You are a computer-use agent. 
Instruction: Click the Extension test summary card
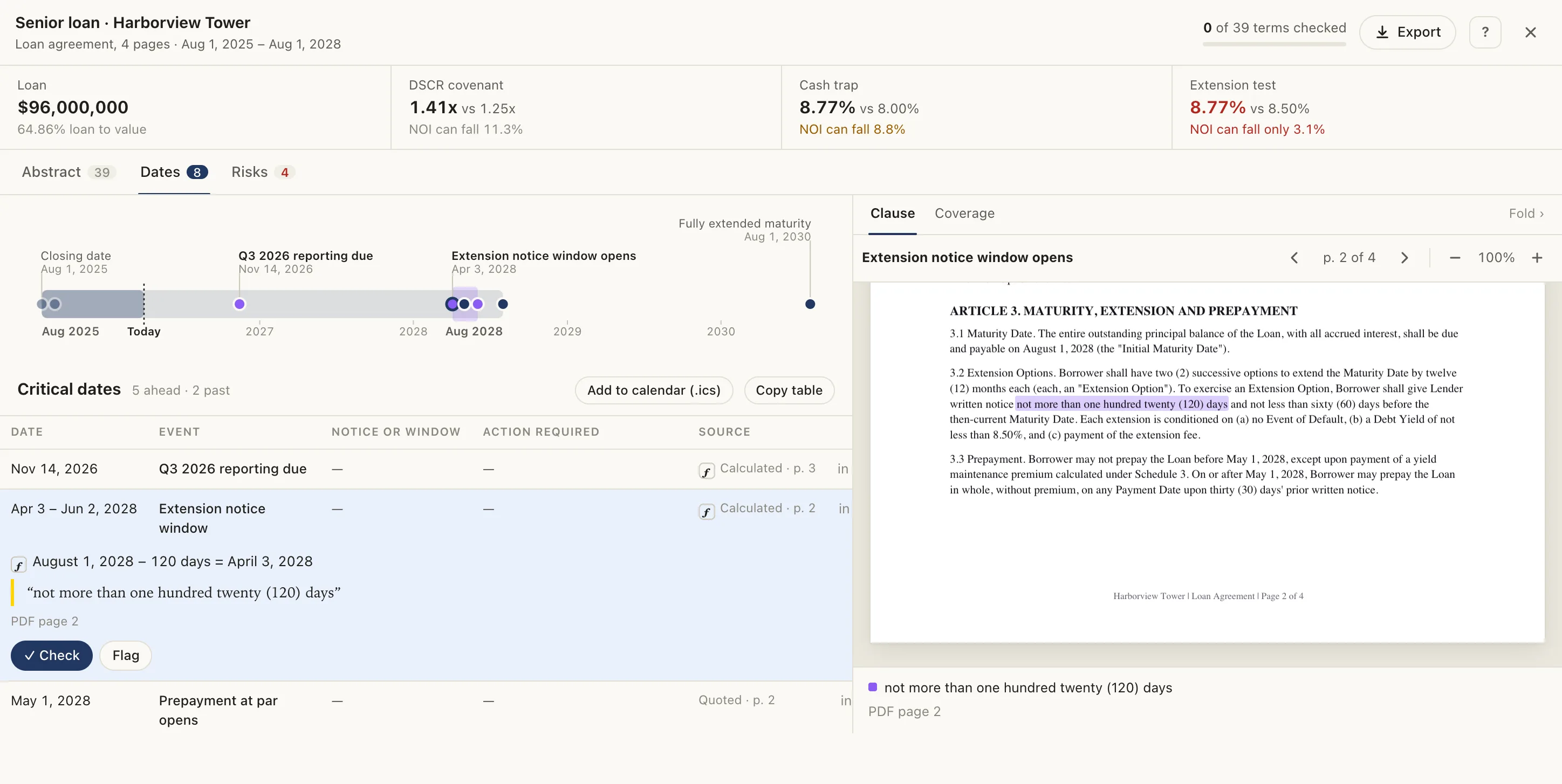tap(1367, 107)
